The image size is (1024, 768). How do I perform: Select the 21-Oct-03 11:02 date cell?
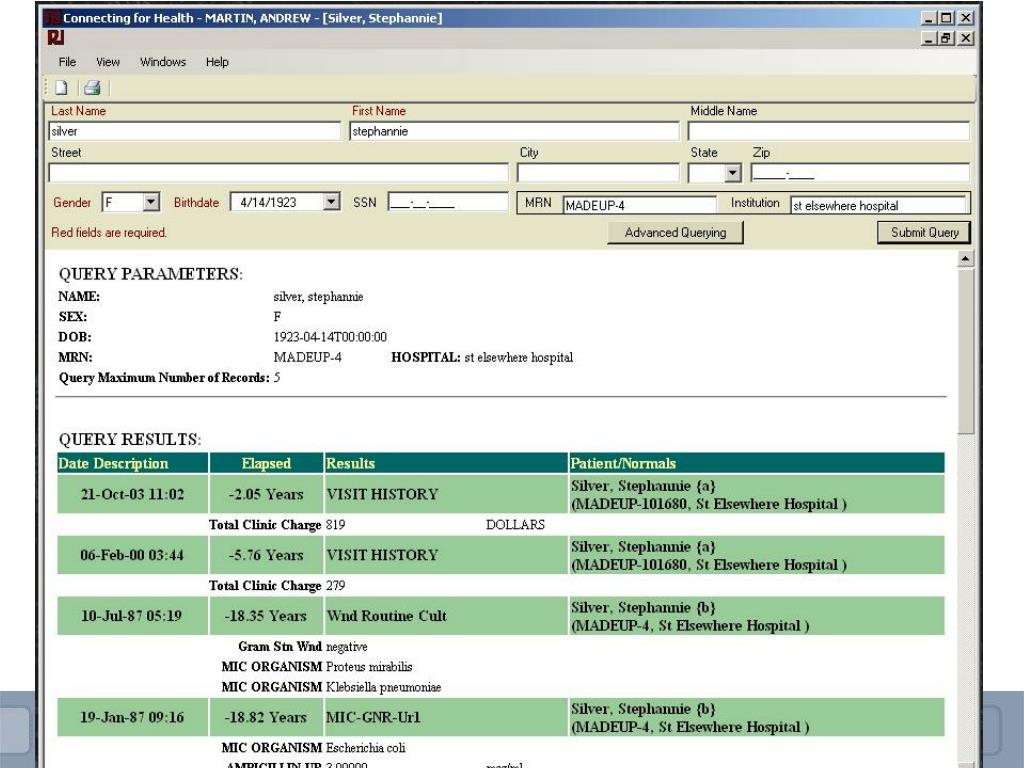tap(133, 494)
